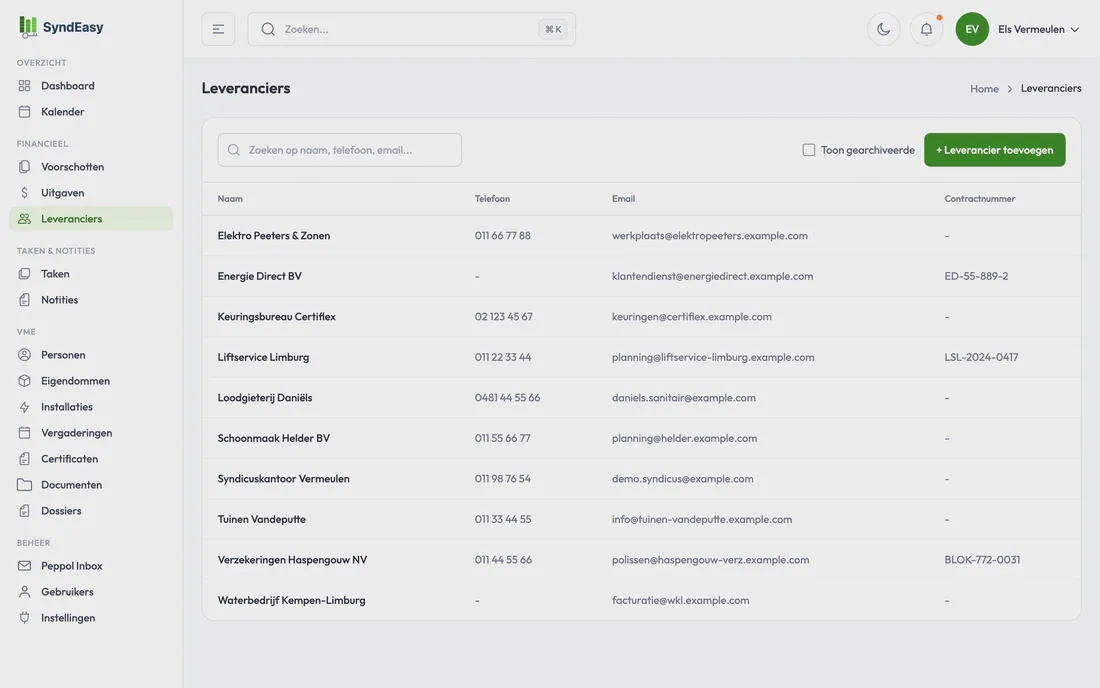Click the Peppol Inbox envelope icon
The height and width of the screenshot is (688, 1100).
(x=25, y=566)
